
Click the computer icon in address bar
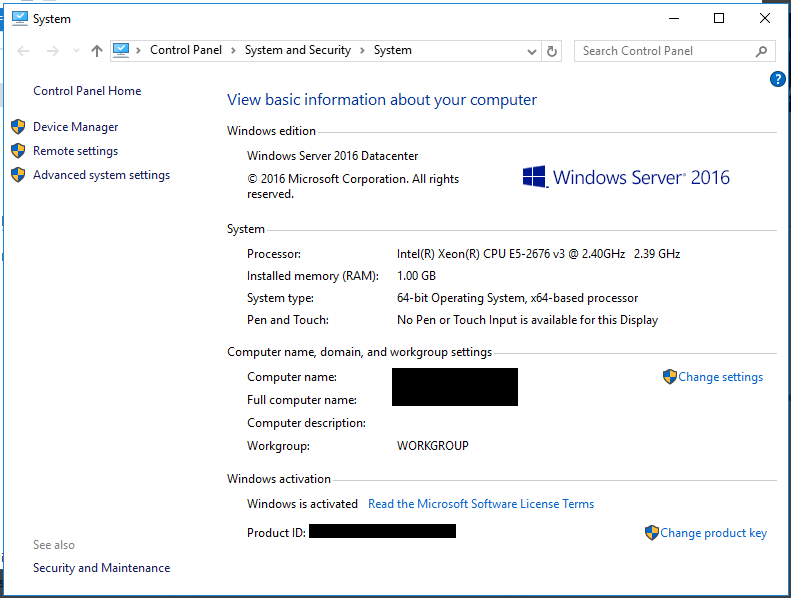[122, 50]
